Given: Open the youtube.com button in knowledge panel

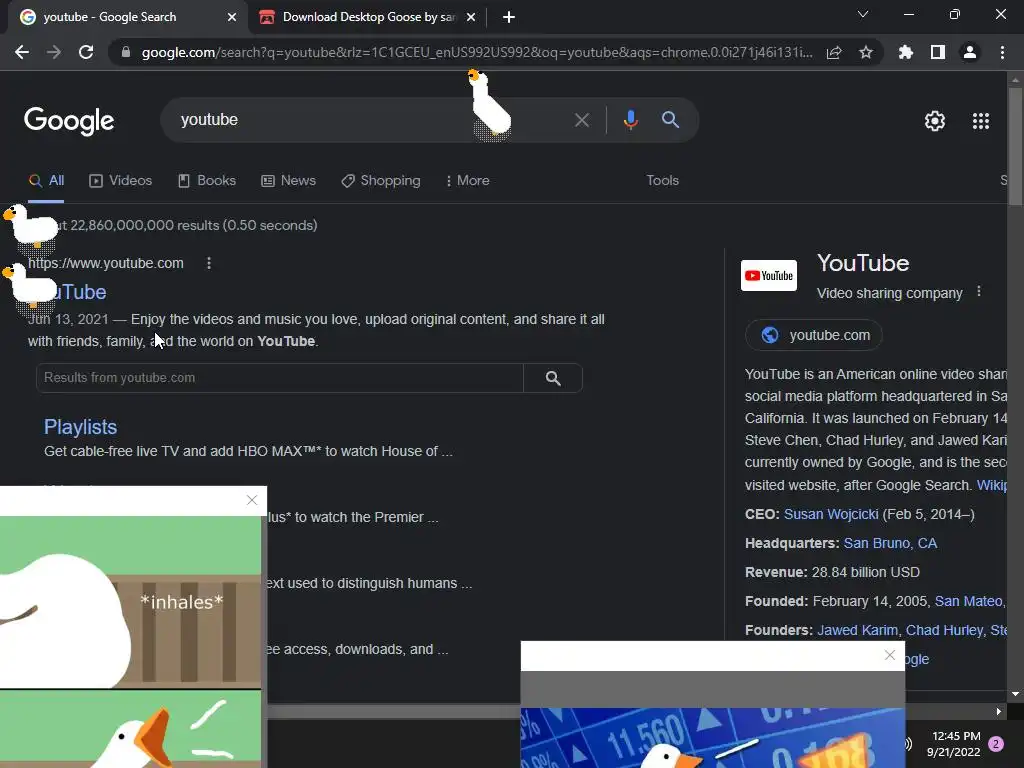Looking at the screenshot, I should [x=814, y=335].
